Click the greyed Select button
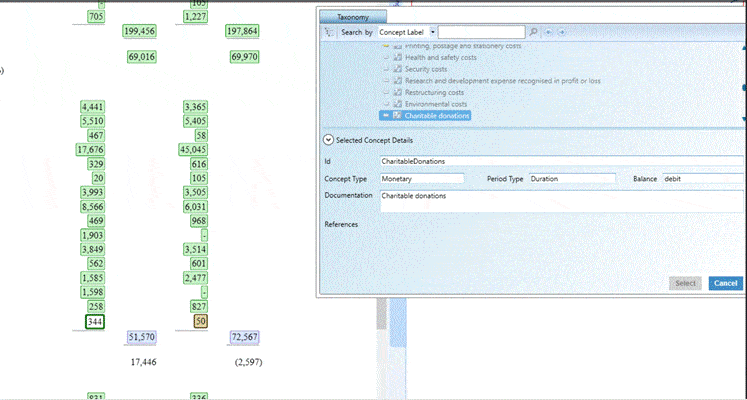The height and width of the screenshot is (400, 747). [685, 283]
